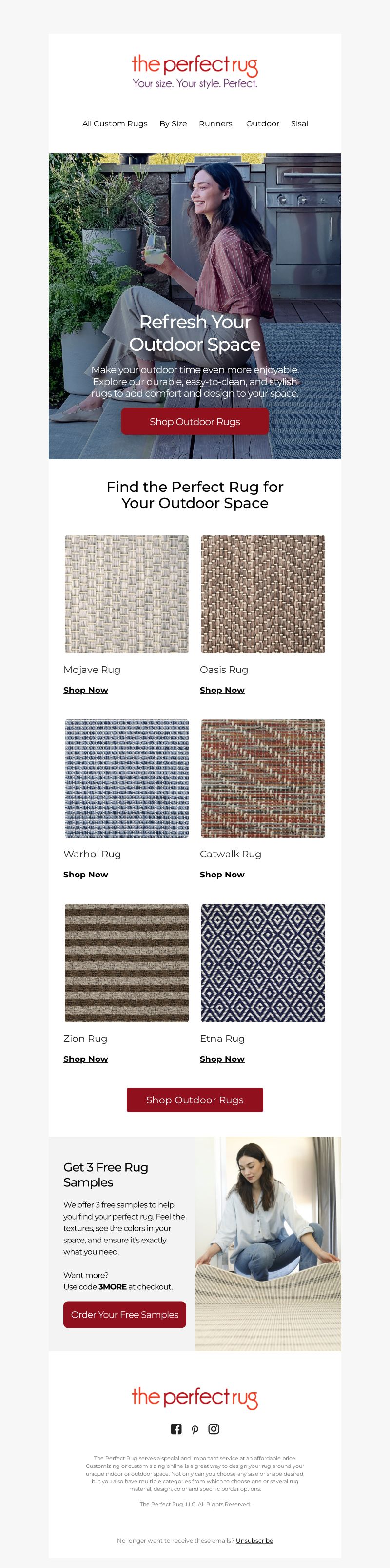
Task: Click The Perfect Rug footer logo
Action: [x=195, y=1396]
